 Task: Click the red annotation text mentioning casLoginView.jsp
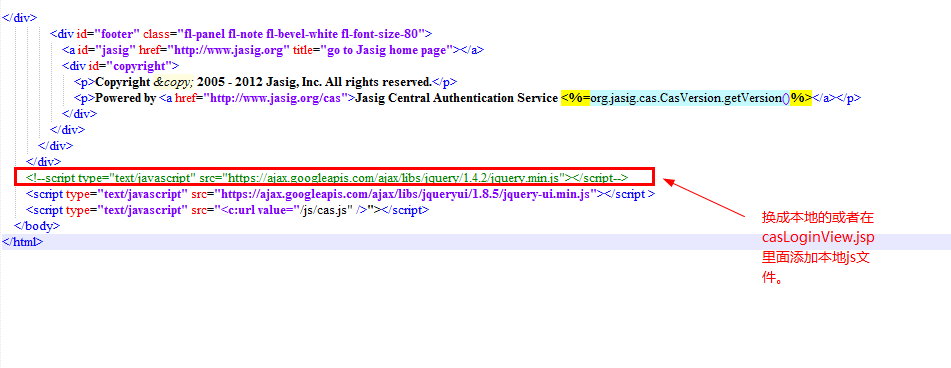tap(817, 248)
